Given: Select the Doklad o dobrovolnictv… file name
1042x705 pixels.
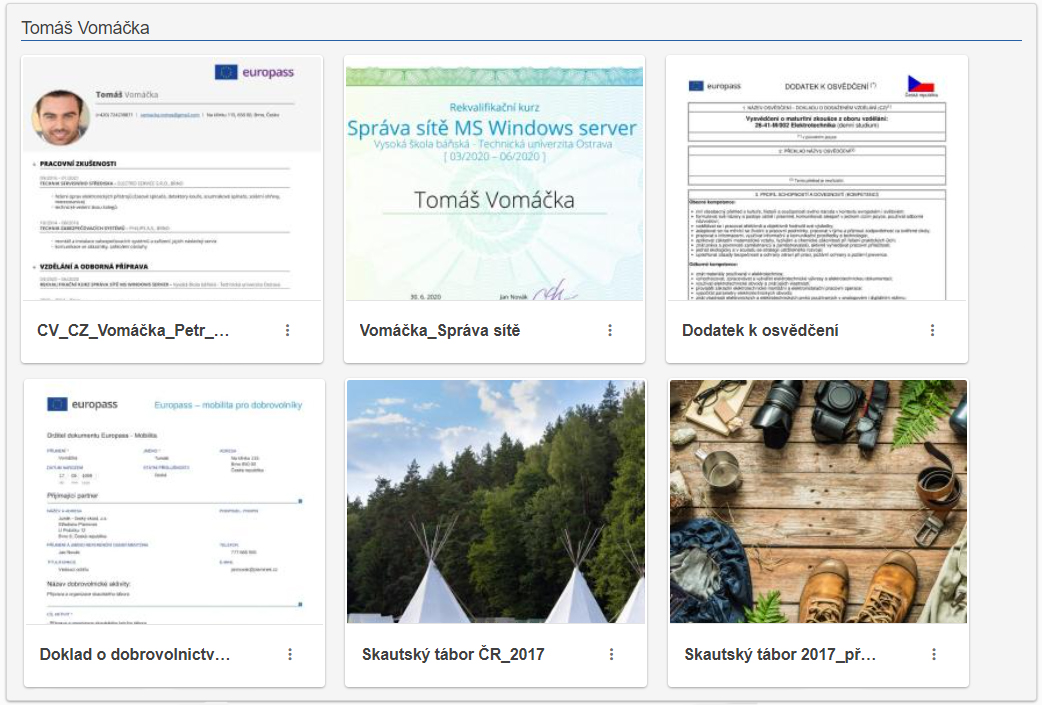Looking at the screenshot, I should click(135, 655).
